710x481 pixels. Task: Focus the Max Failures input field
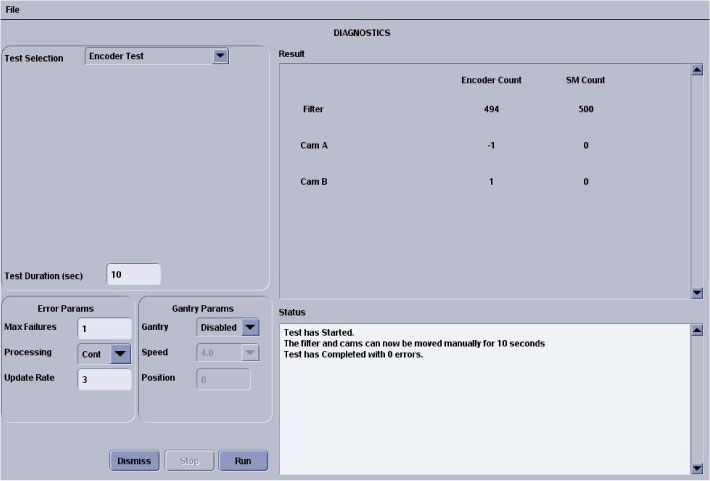(104, 328)
